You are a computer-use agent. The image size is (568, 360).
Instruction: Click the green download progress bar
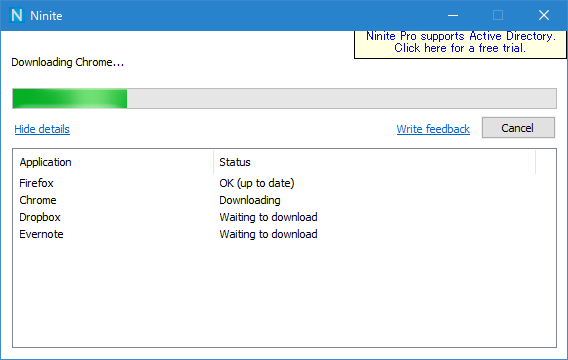(x=284, y=99)
